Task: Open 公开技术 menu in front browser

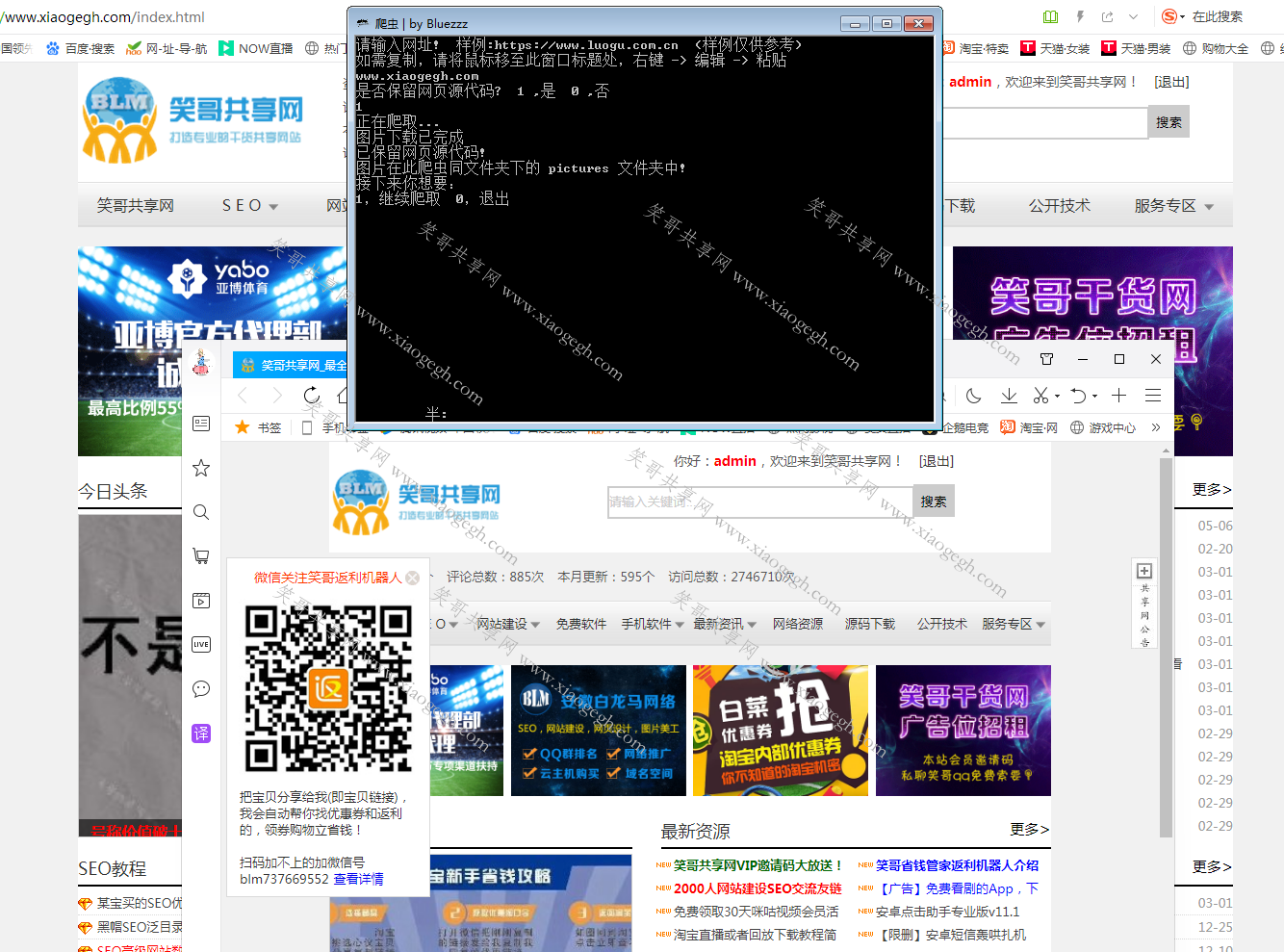Action: point(941,624)
